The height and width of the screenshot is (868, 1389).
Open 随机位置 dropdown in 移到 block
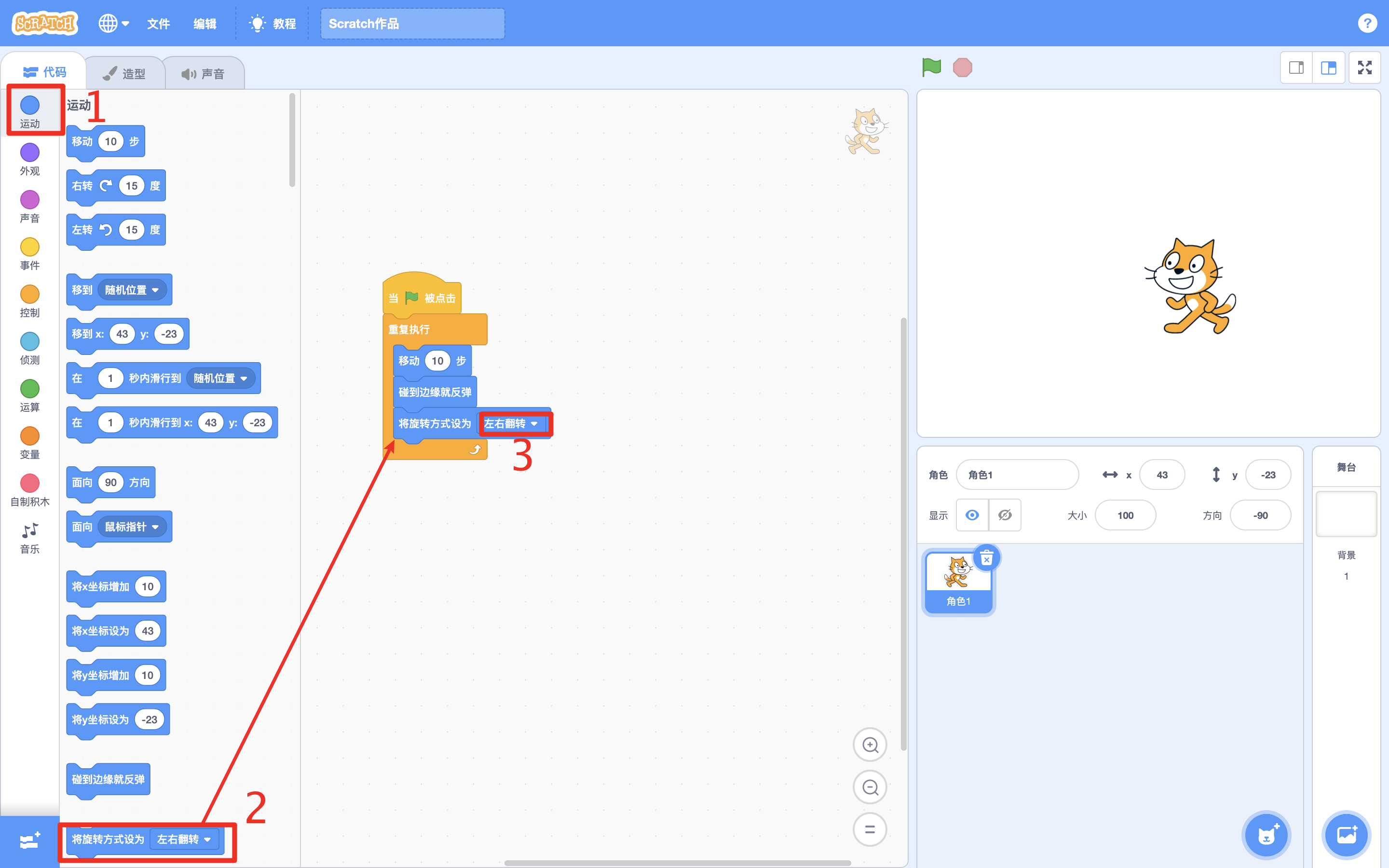(132, 290)
